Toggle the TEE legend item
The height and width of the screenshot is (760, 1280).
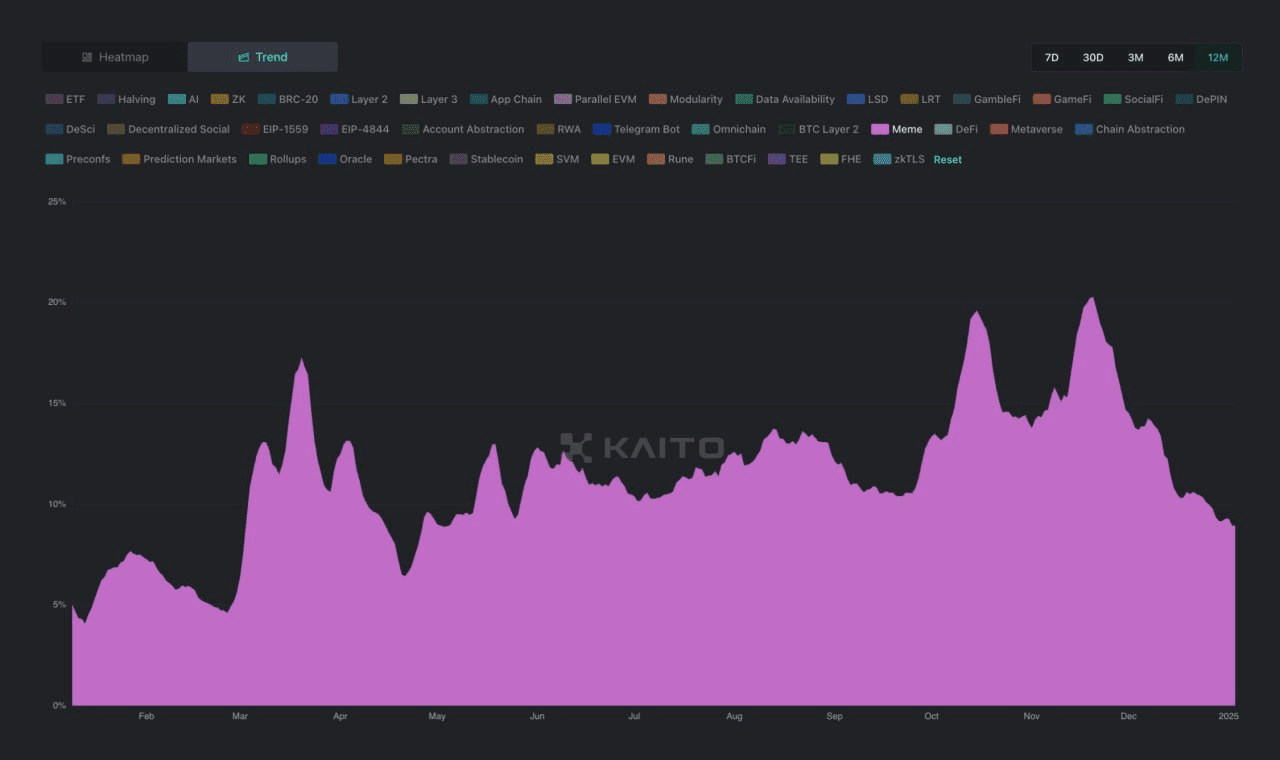788,159
